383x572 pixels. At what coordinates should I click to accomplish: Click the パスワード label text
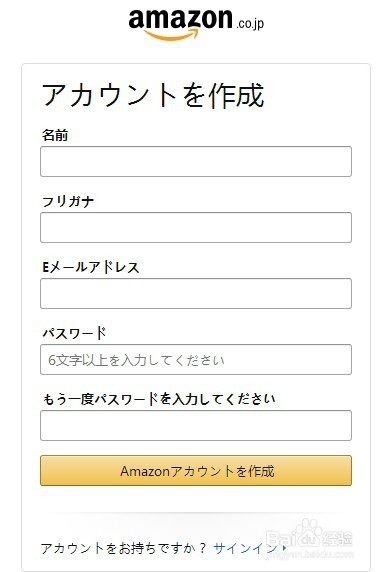point(74,333)
